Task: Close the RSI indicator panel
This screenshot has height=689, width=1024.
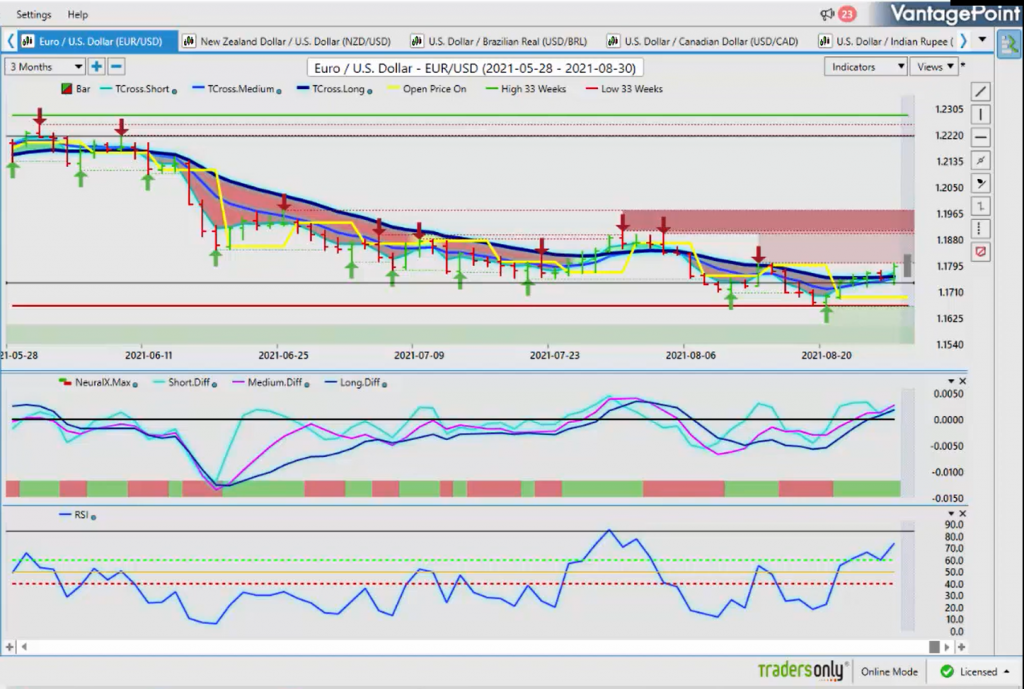Action: click(963, 514)
